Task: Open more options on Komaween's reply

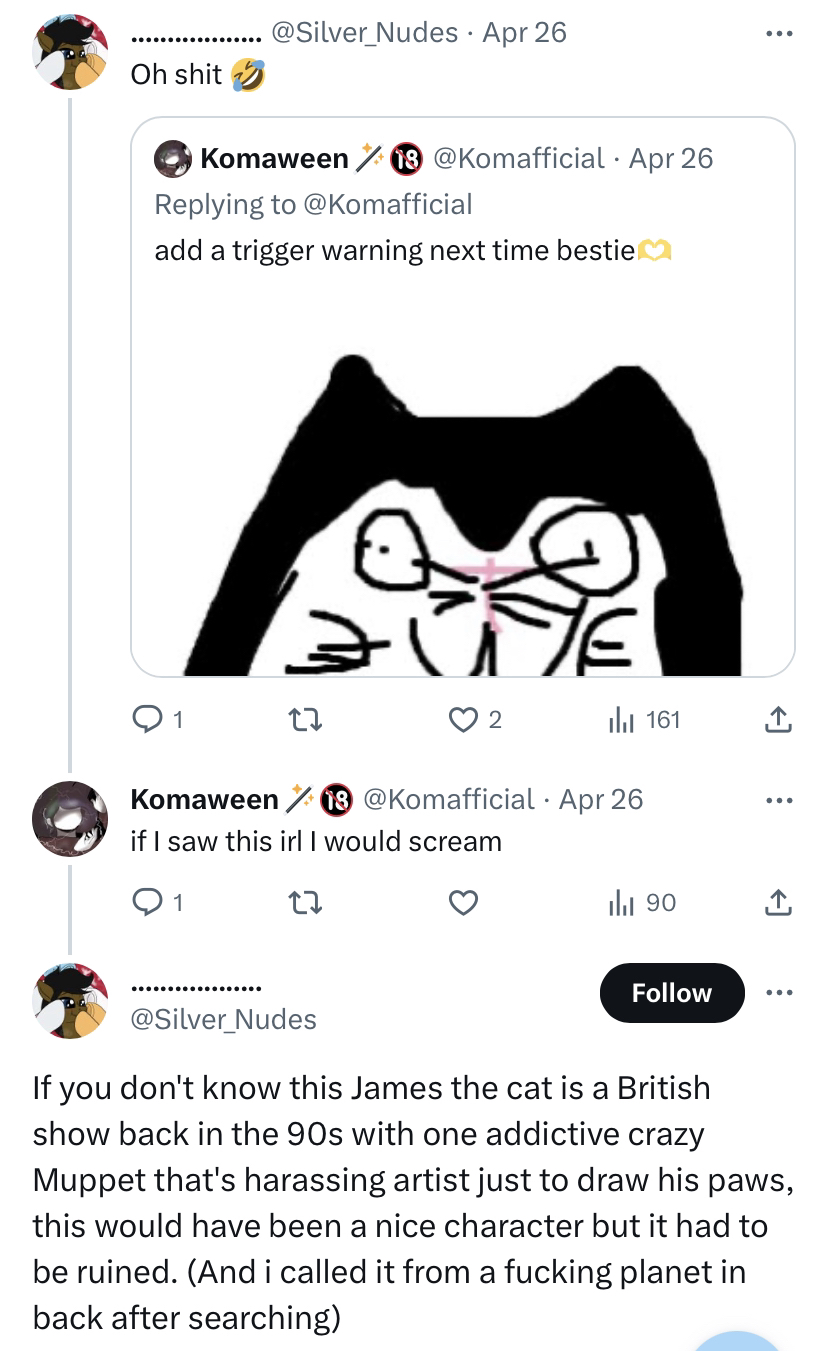Action: pyautogui.click(x=778, y=800)
